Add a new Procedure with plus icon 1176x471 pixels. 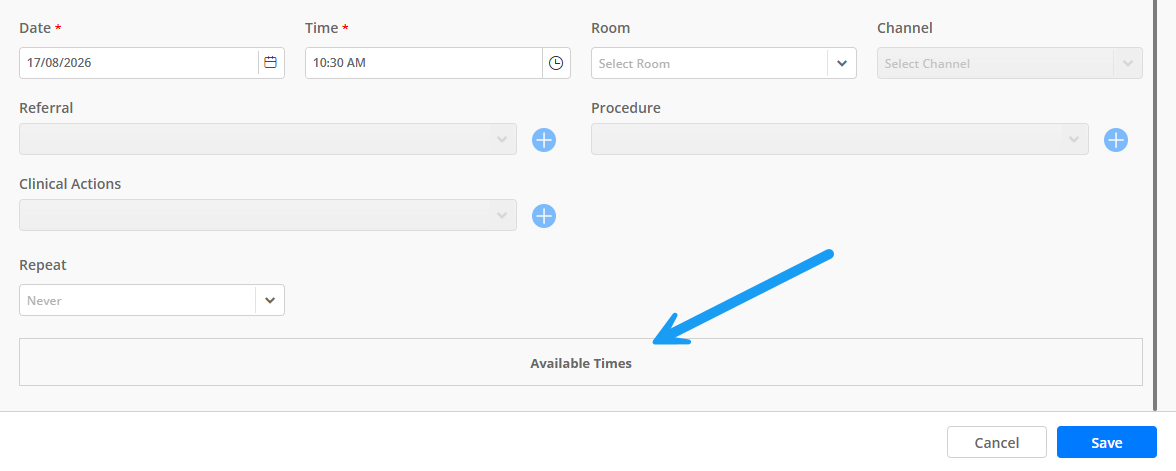(x=1115, y=140)
